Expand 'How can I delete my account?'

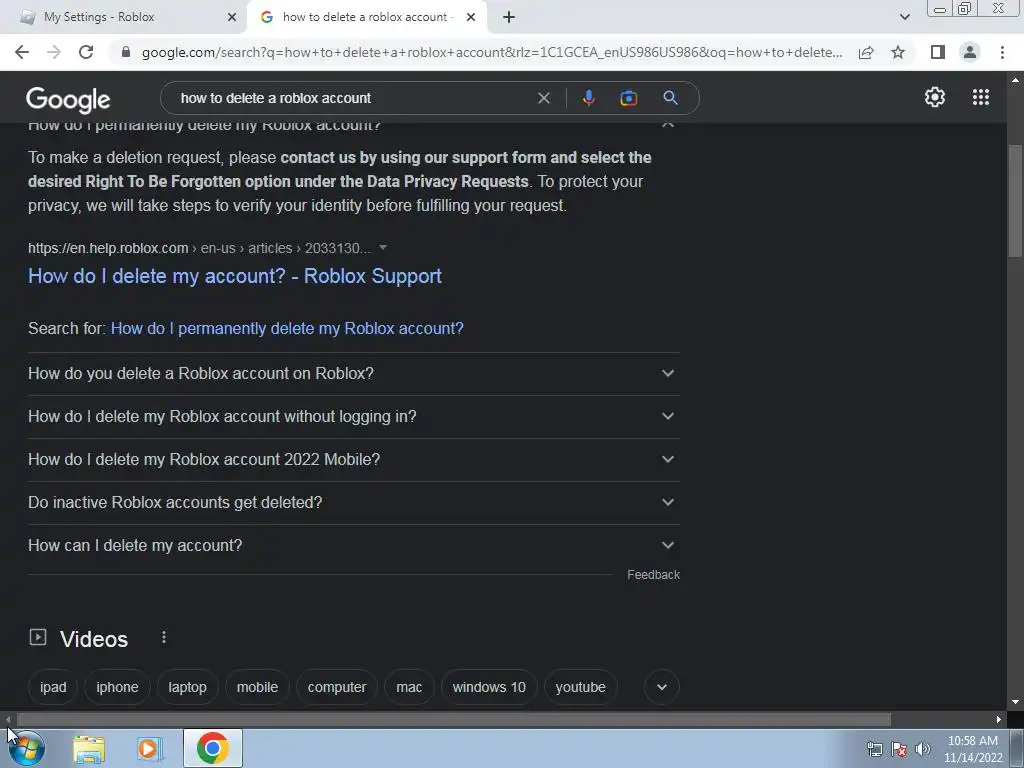coord(353,546)
